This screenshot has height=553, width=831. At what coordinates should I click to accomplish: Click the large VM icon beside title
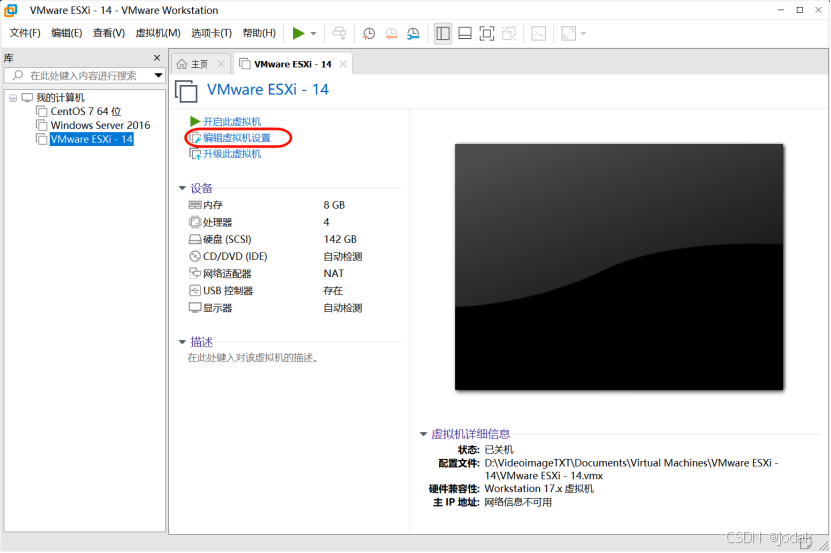click(186, 91)
